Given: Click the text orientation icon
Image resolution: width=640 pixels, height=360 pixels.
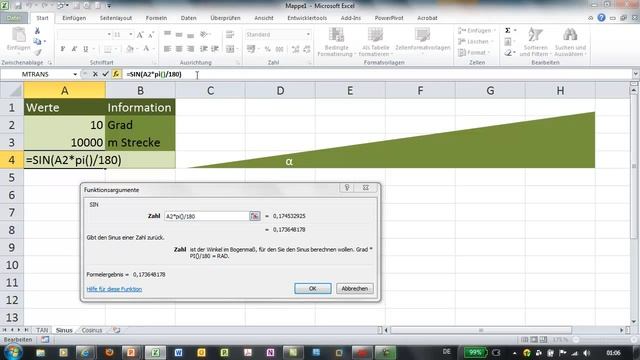Looking at the screenshot, I should click(204, 34).
